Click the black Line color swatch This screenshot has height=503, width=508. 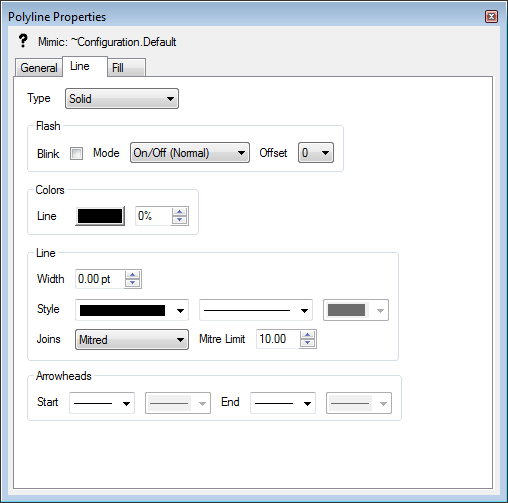click(x=100, y=216)
